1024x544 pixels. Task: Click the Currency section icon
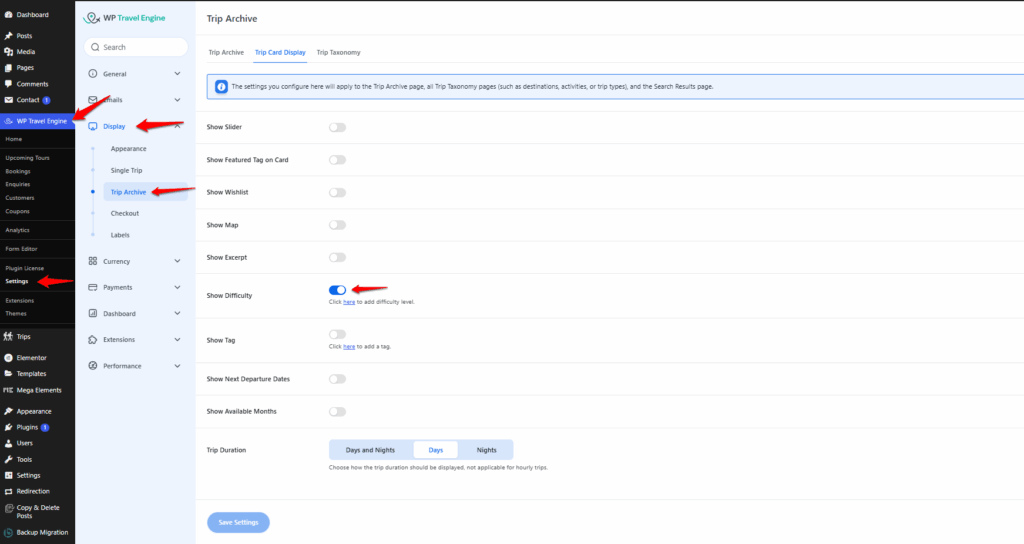click(93, 261)
